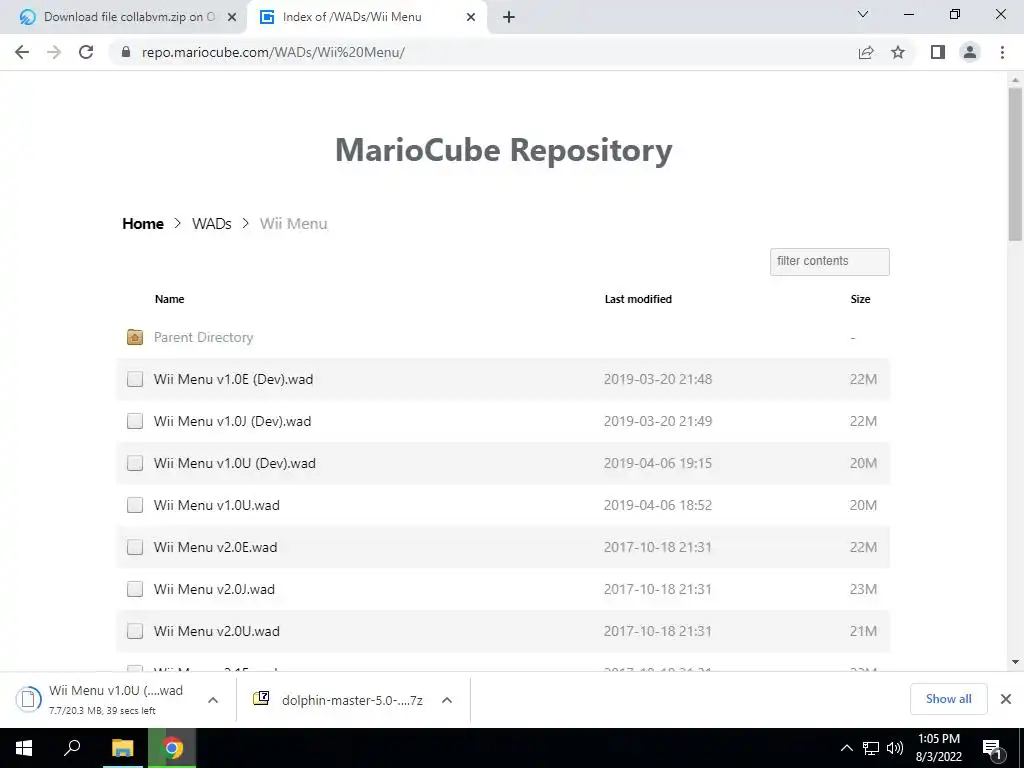Click the MarioCube Repository heading
Viewport: 1024px width, 768px height.
pyautogui.click(x=504, y=150)
